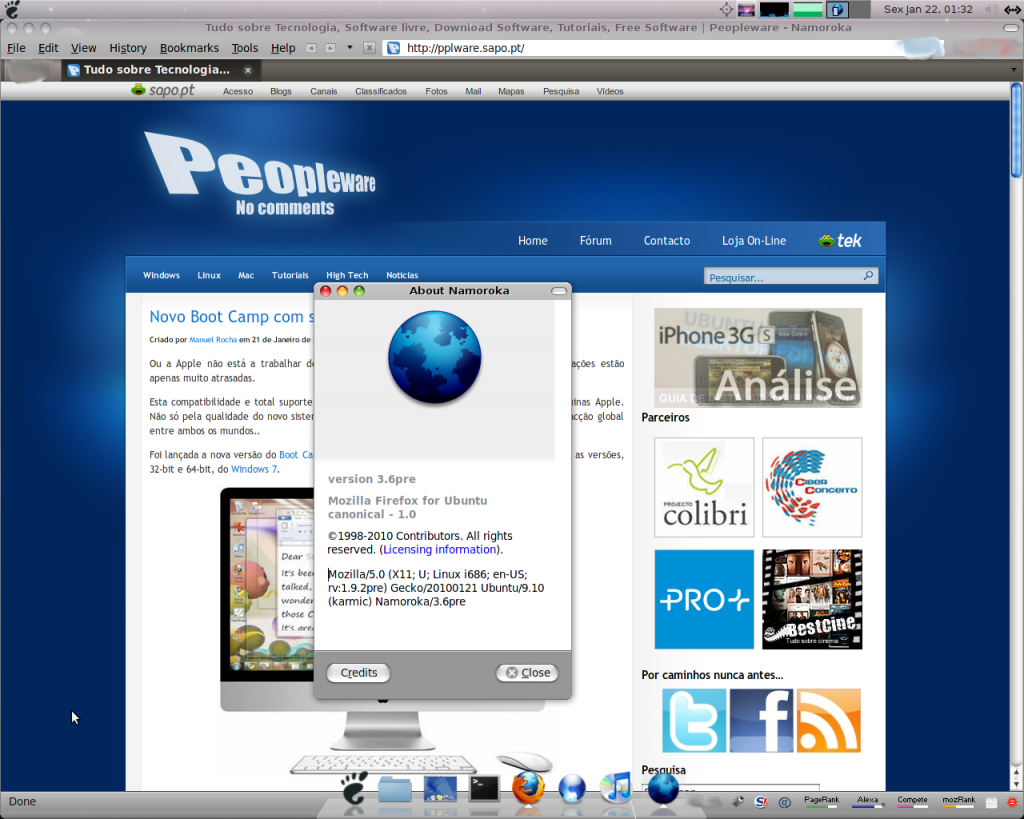Open the Facebook icon in sidebar

click(761, 720)
